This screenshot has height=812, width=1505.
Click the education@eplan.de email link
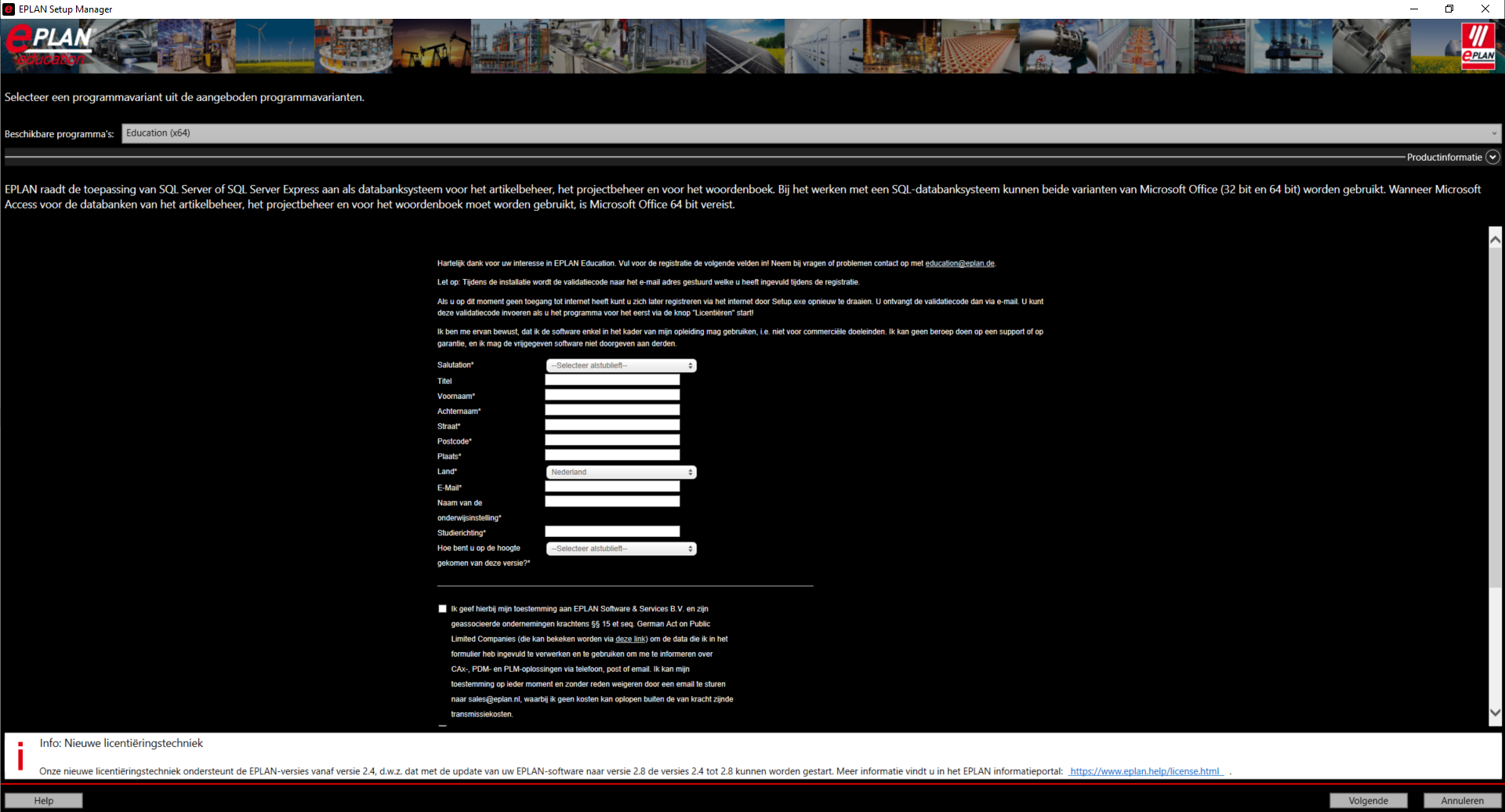(959, 263)
